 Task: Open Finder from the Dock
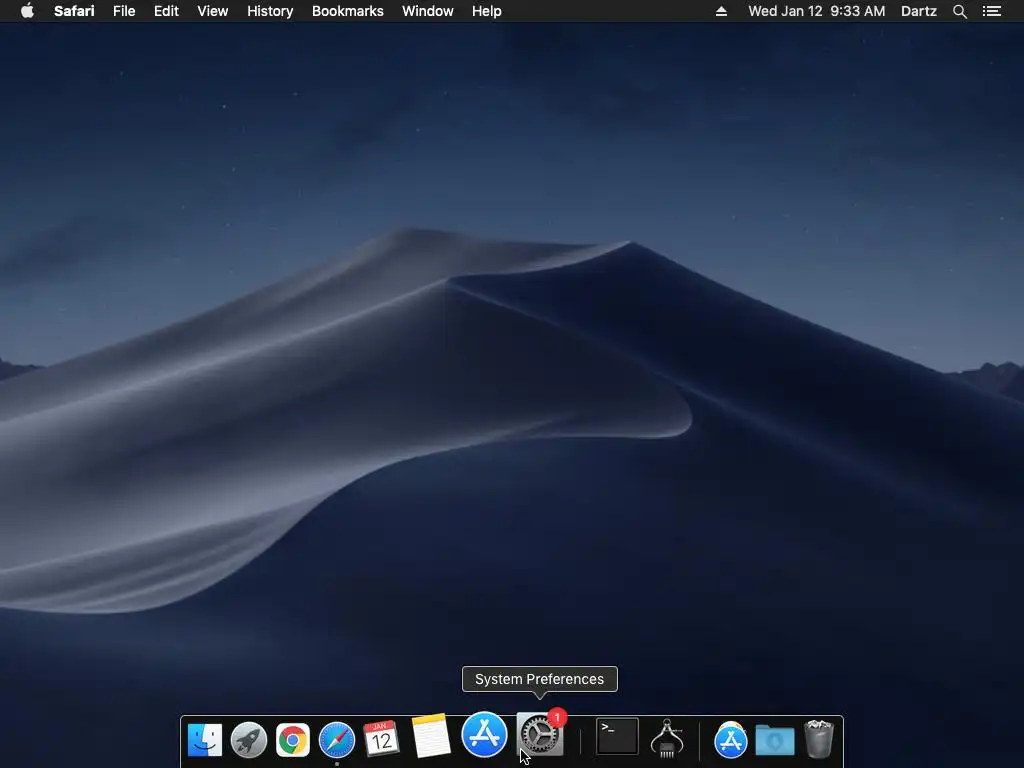(x=204, y=740)
